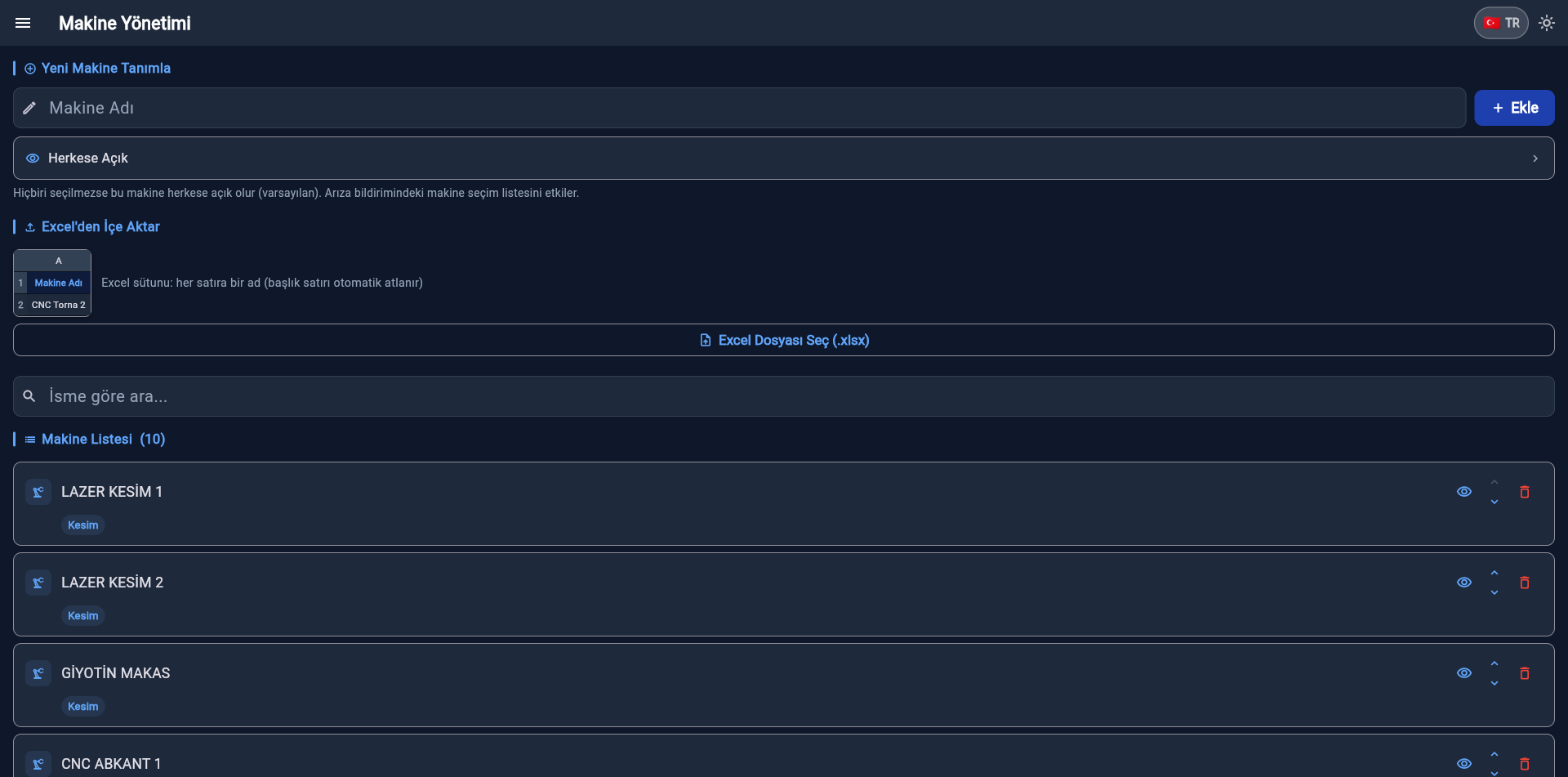Click the Excel sample column preview thumbnail
Viewport: 1568px width, 777px height.
[52, 283]
